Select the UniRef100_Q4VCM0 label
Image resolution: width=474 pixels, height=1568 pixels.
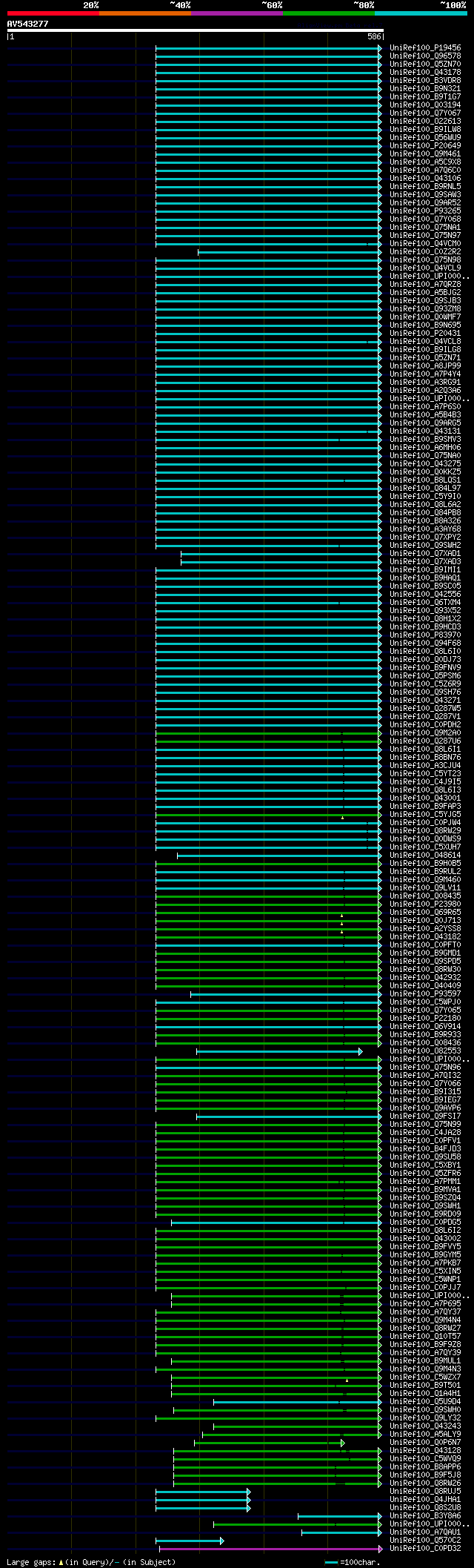tap(425, 243)
